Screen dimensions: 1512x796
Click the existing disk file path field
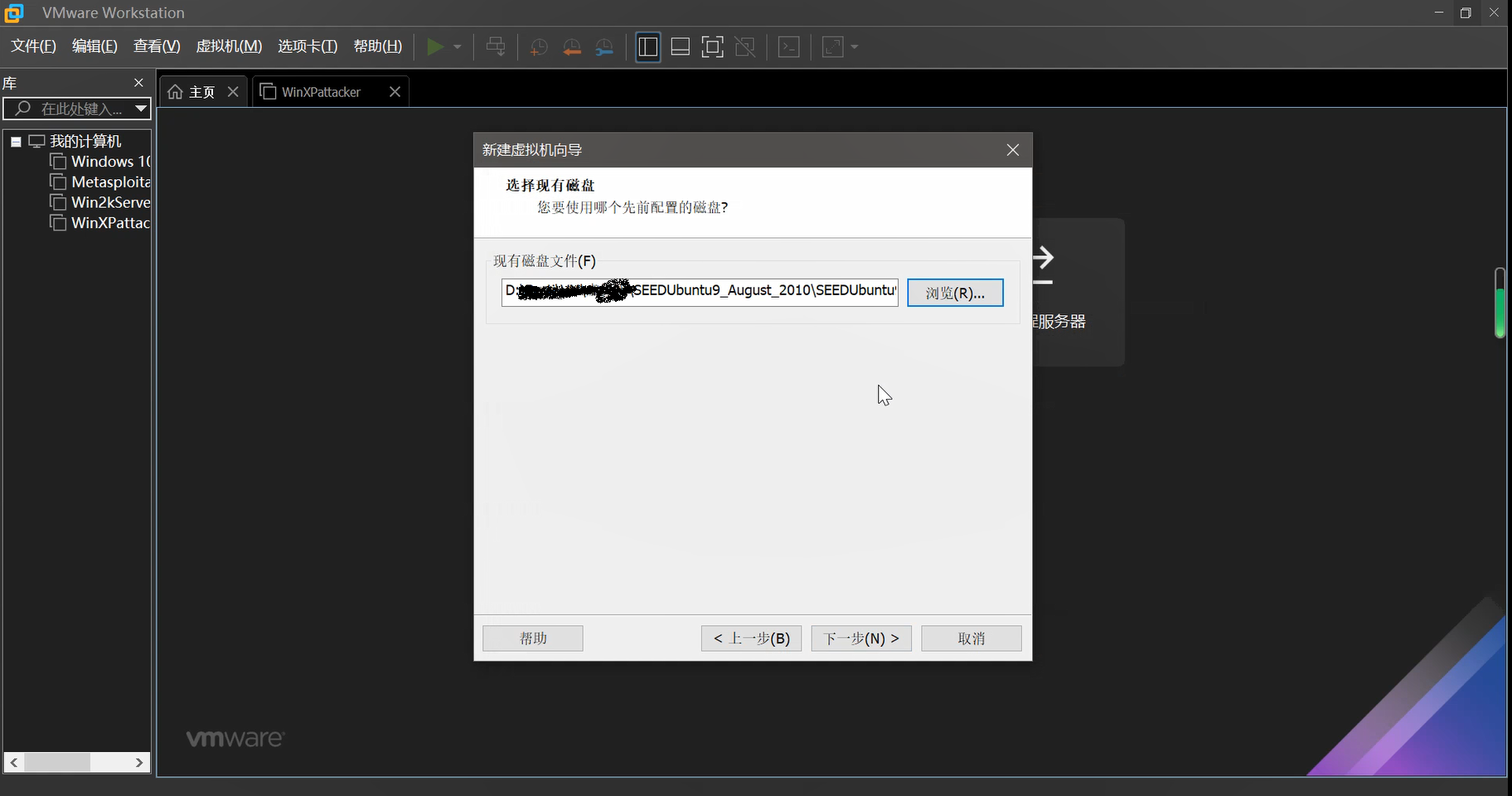(700, 292)
